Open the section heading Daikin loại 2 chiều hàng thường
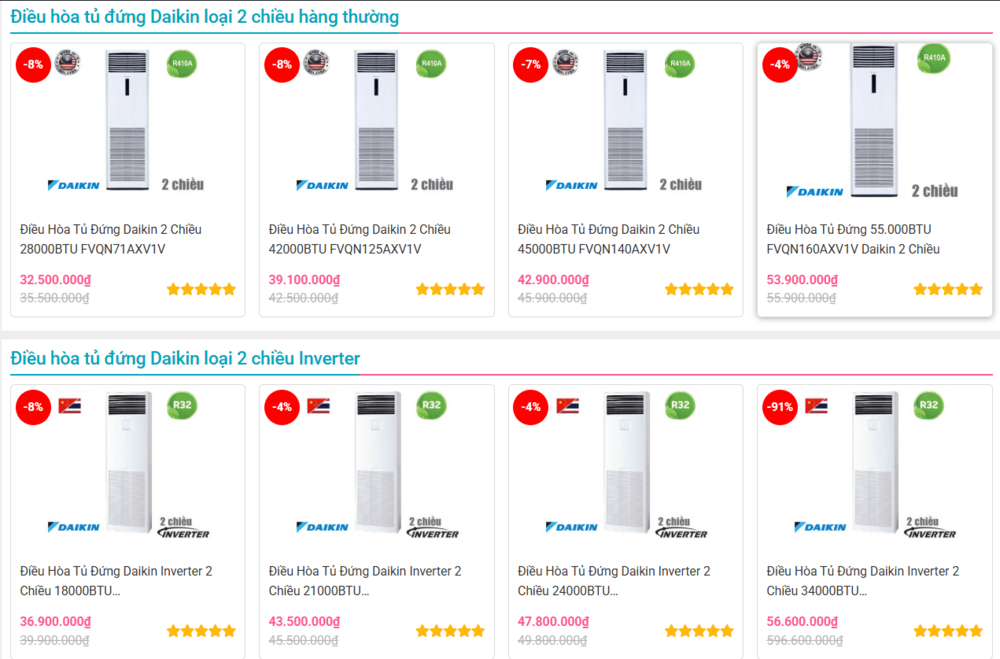The height and width of the screenshot is (659, 1000). [x=204, y=17]
